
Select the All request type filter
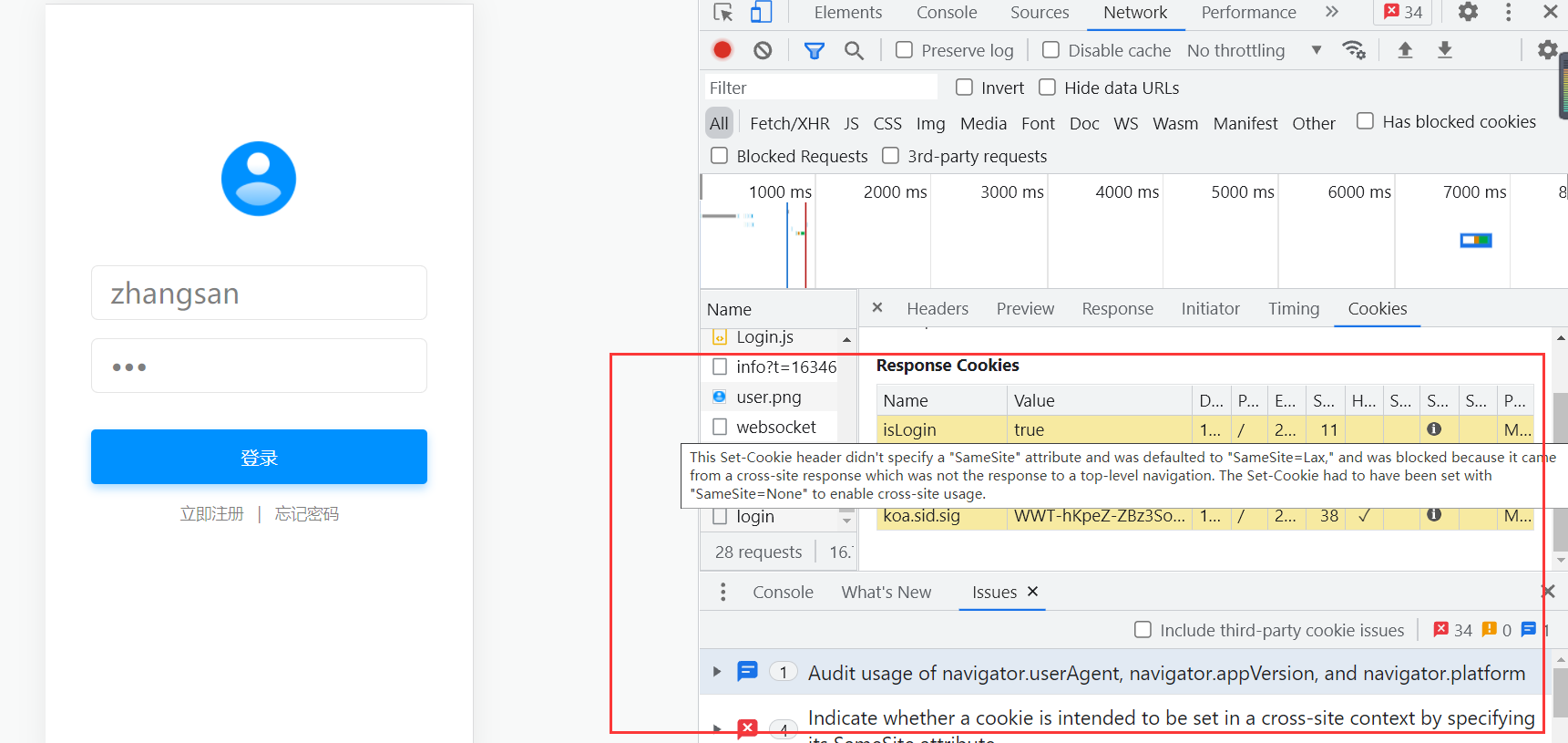coord(719,123)
